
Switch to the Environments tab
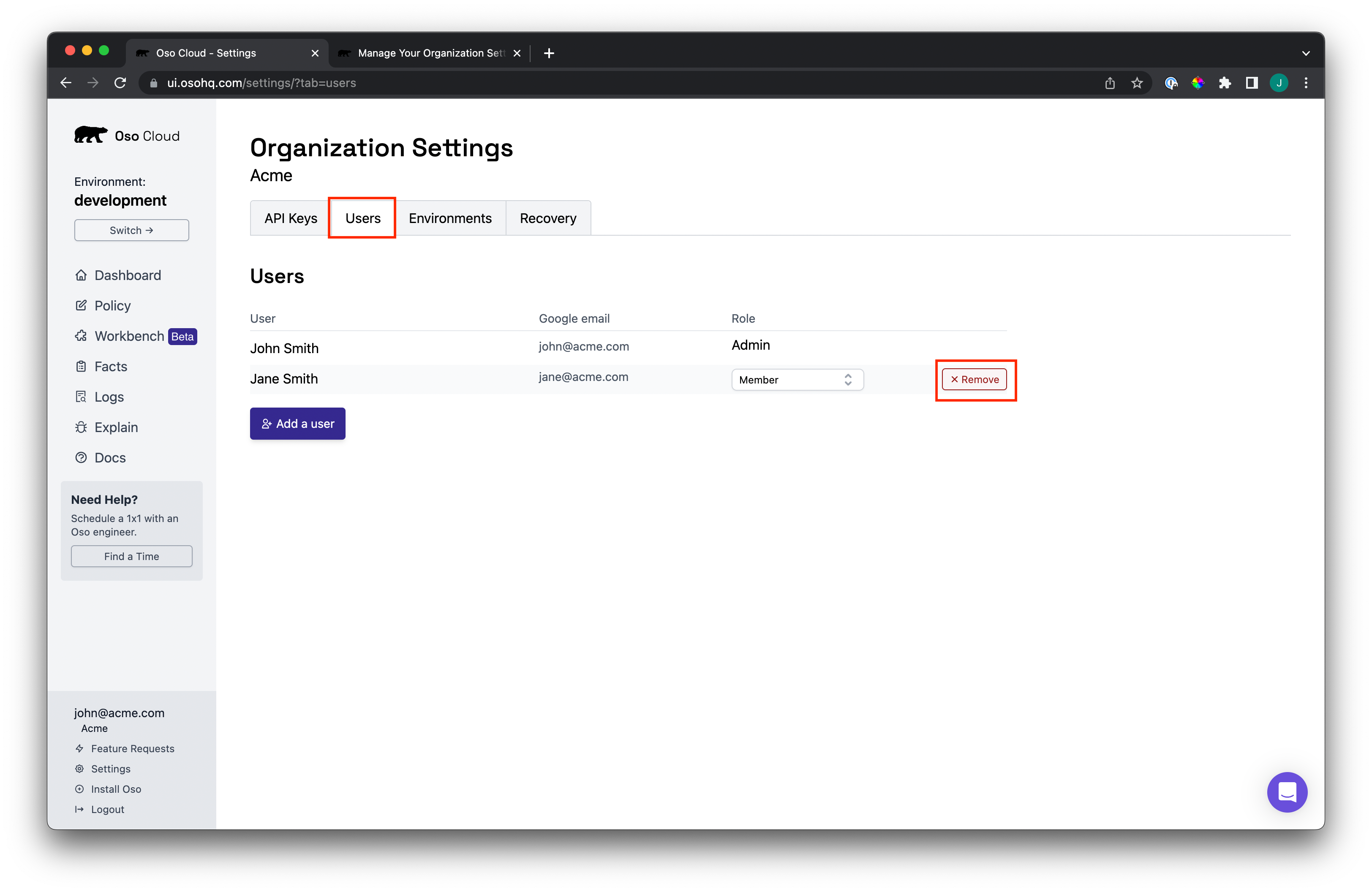(x=449, y=218)
